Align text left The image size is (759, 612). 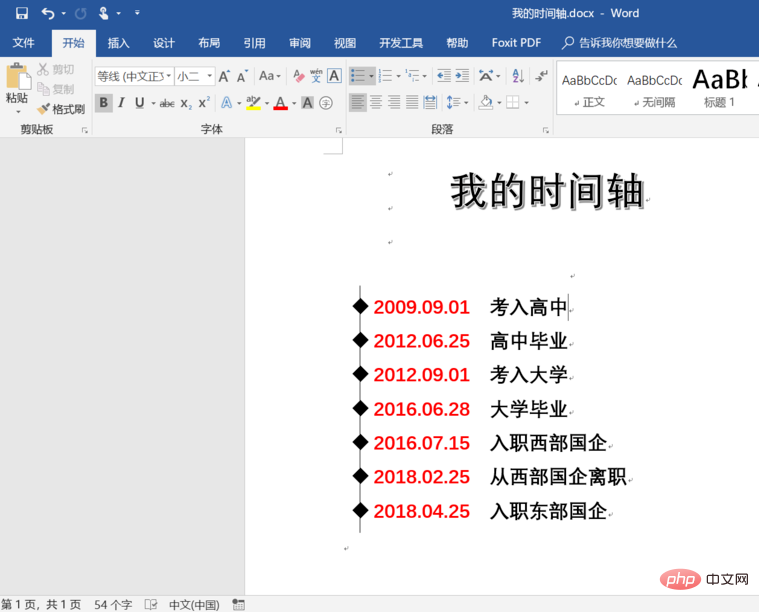[x=358, y=103]
